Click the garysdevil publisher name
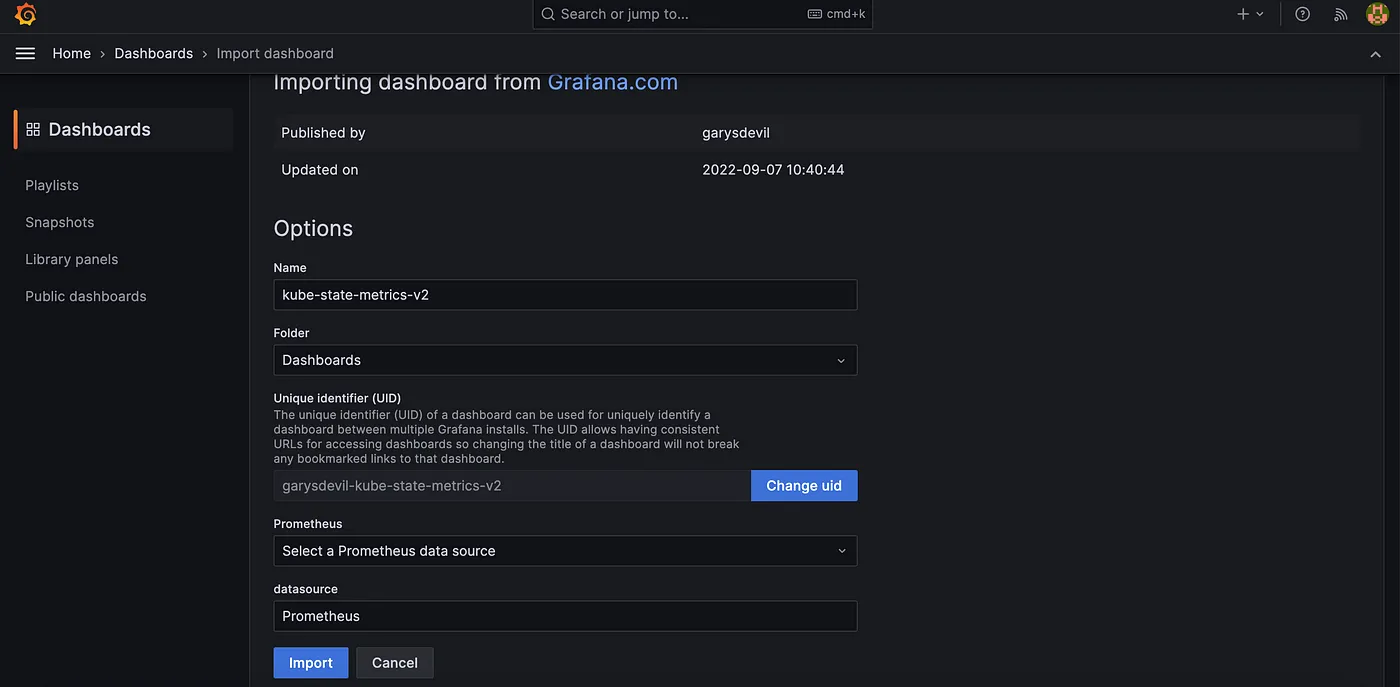 [x=736, y=133]
